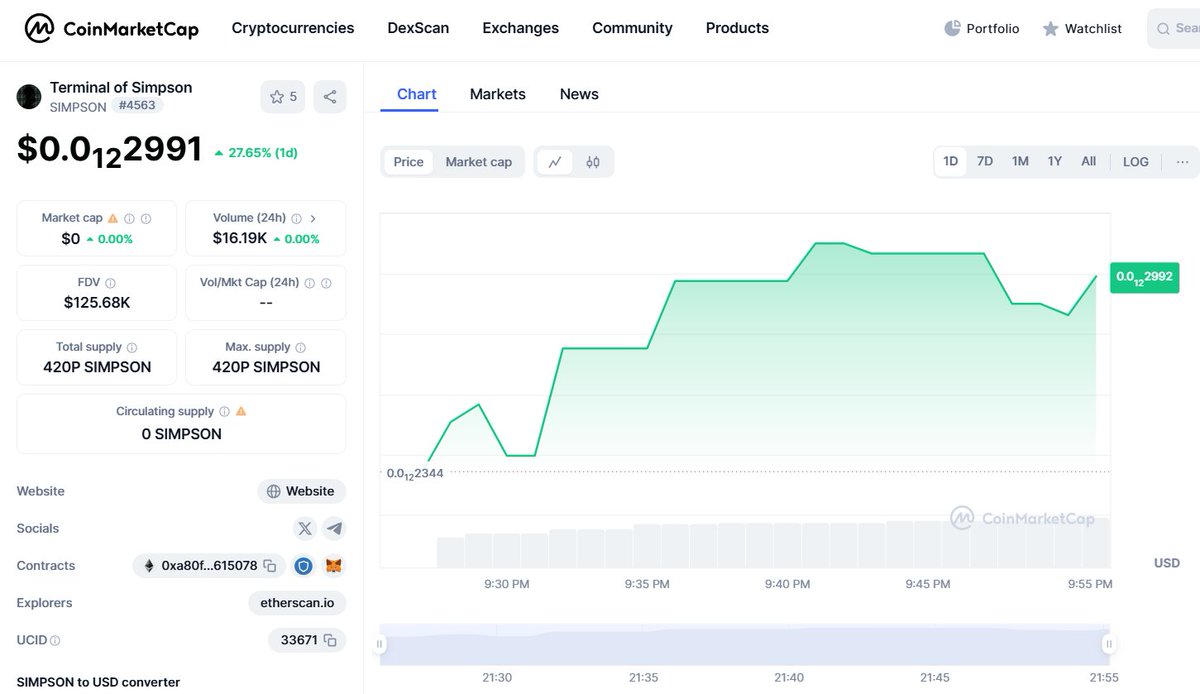This screenshot has width=1200, height=694.
Task: Add SIMPSON to watchlist with star button
Action: [x=283, y=97]
